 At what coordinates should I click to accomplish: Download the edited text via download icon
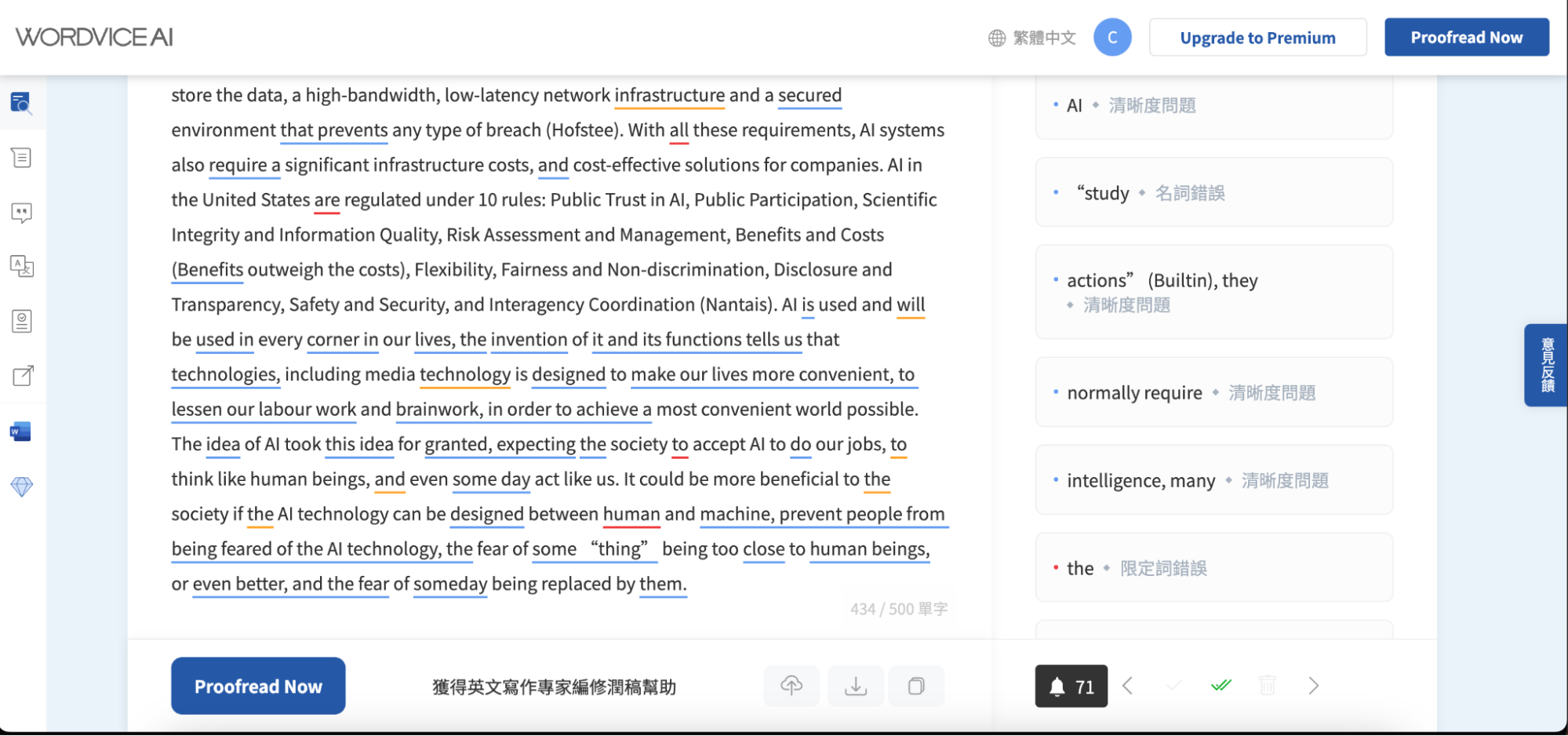tap(855, 686)
